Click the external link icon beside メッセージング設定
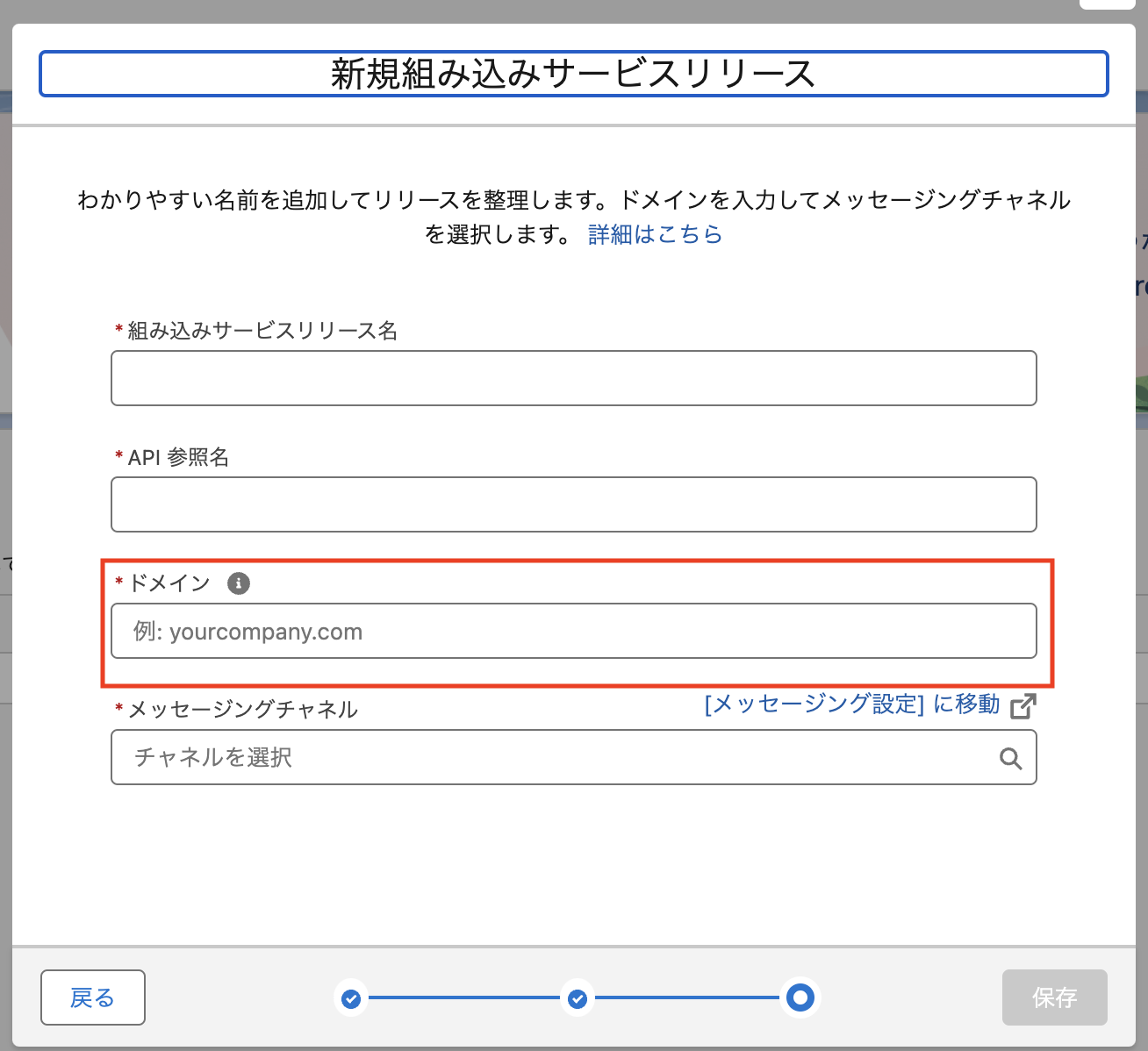The height and width of the screenshot is (1051, 1148). (x=1023, y=705)
